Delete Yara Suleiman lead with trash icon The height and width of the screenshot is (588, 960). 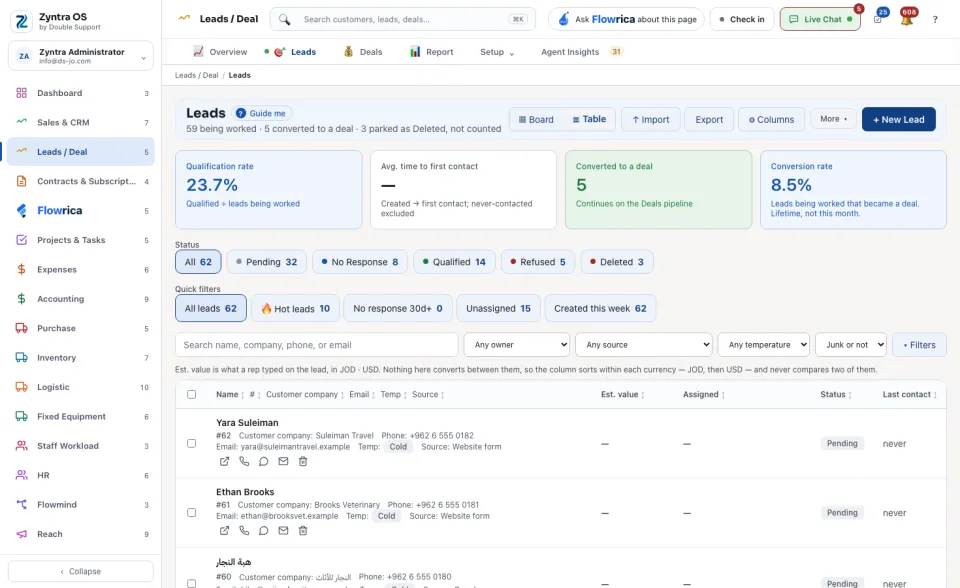click(x=302, y=461)
